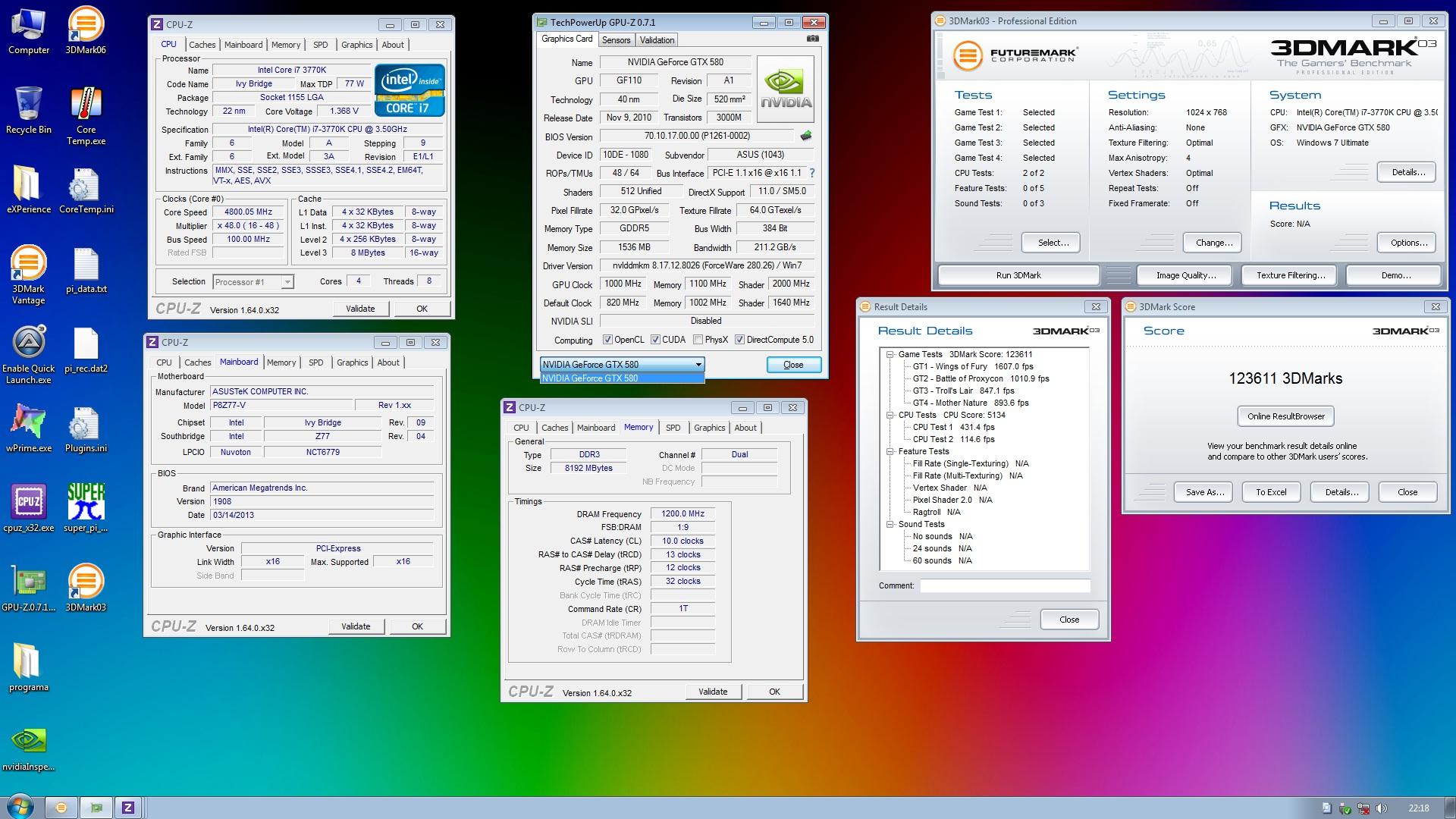Click Save As... in 3DMark Score
Image resolution: width=1456 pixels, height=819 pixels.
click(x=1204, y=492)
